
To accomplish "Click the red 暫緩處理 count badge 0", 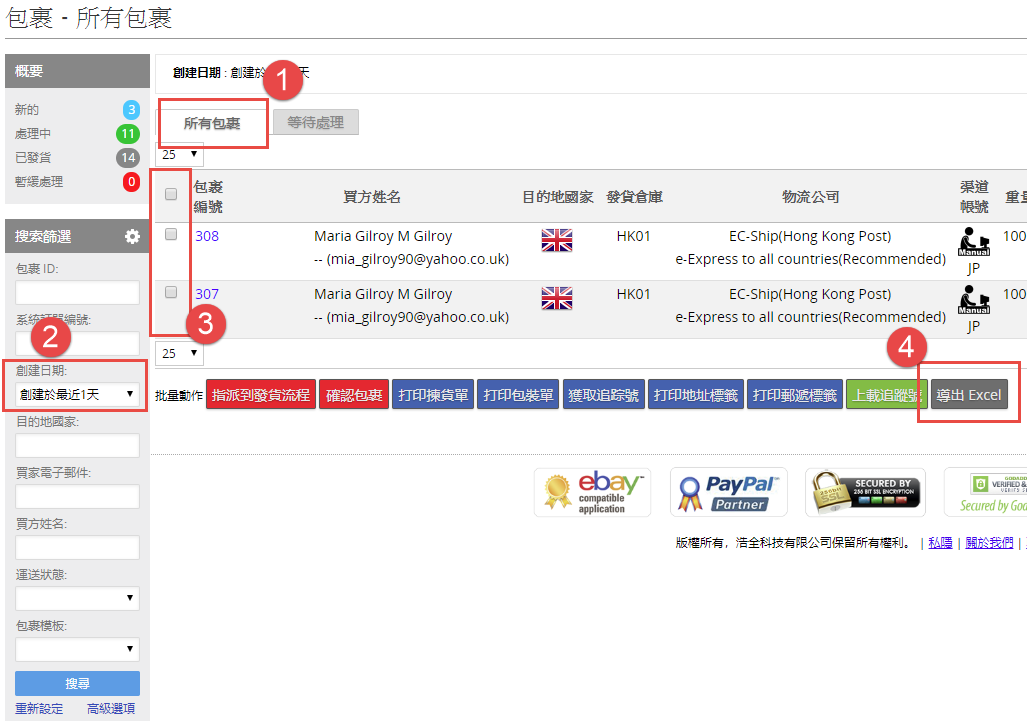I will 131,182.
